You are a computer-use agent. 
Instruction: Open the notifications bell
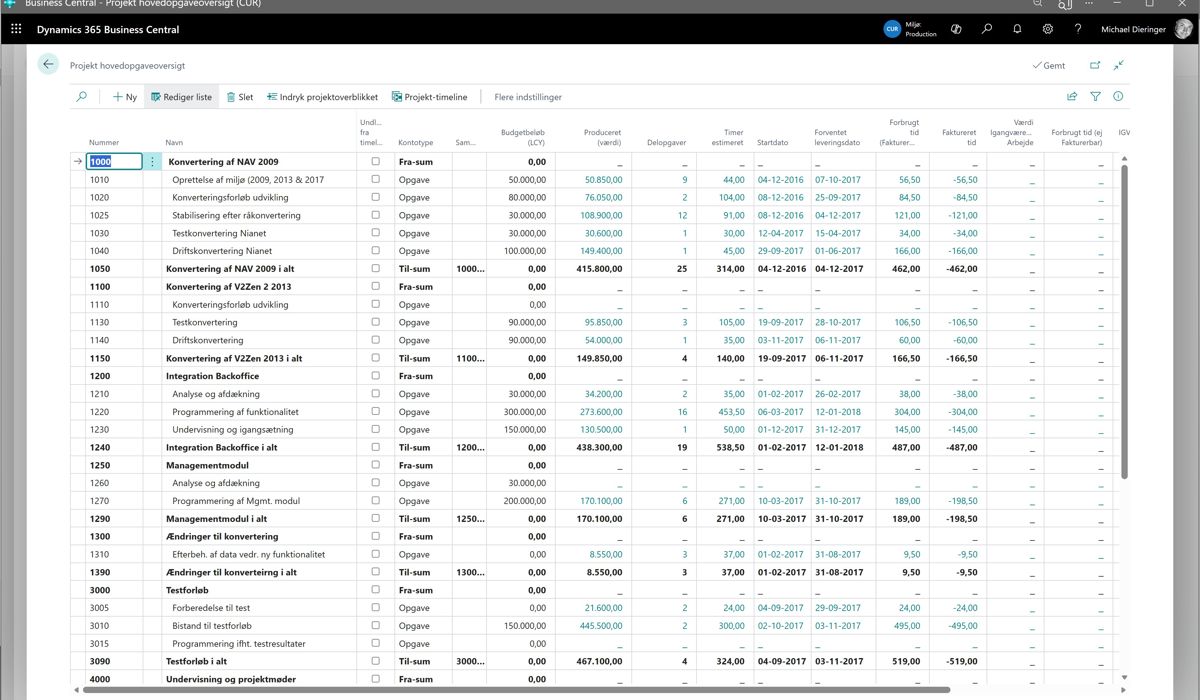coord(1017,29)
